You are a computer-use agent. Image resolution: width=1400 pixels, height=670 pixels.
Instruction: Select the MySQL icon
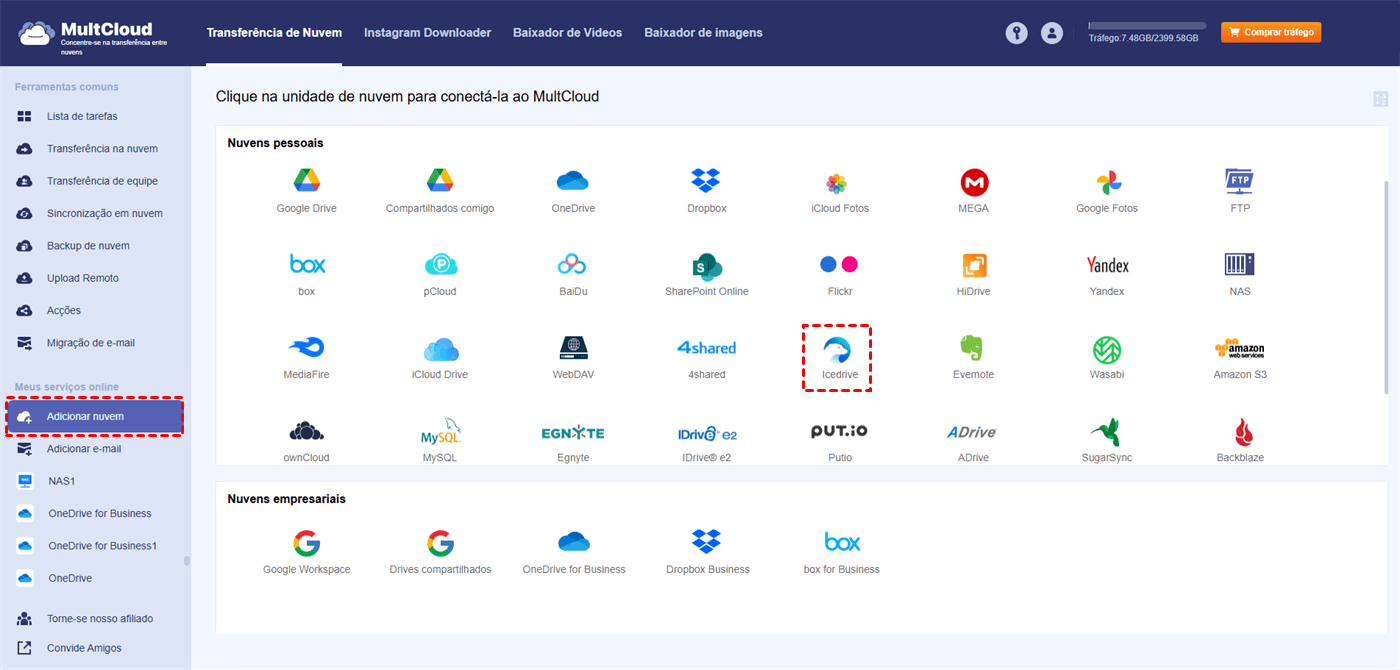click(x=440, y=431)
